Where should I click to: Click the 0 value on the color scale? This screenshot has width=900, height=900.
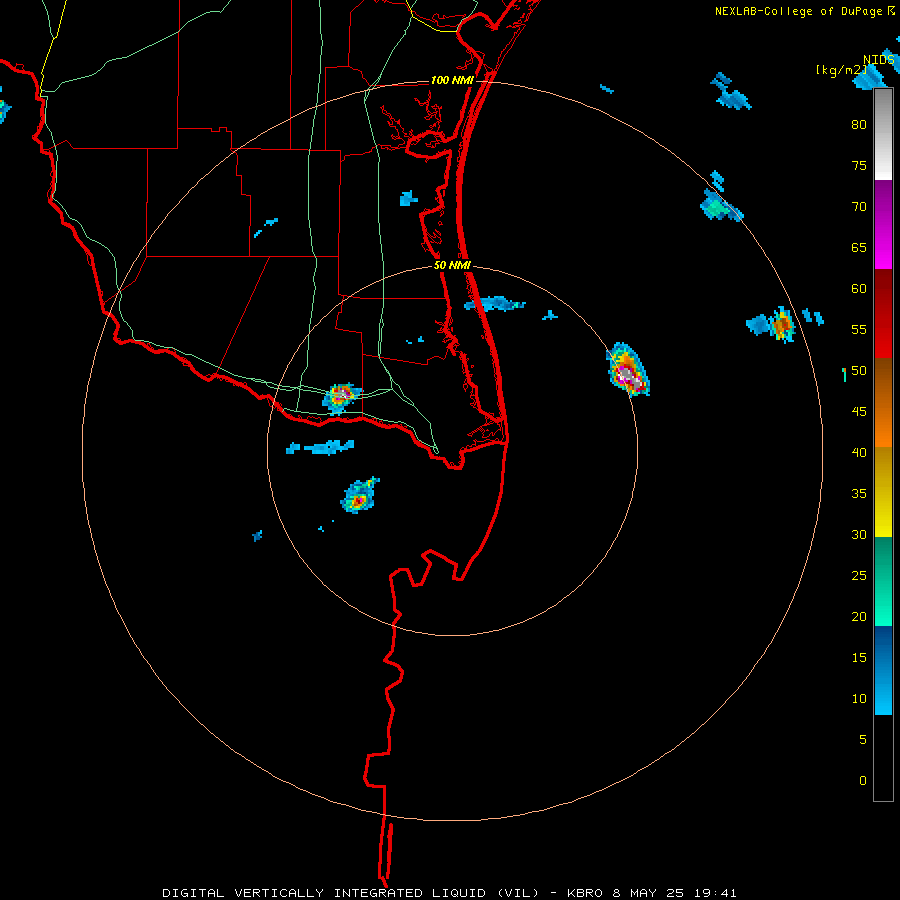pyautogui.click(x=863, y=781)
